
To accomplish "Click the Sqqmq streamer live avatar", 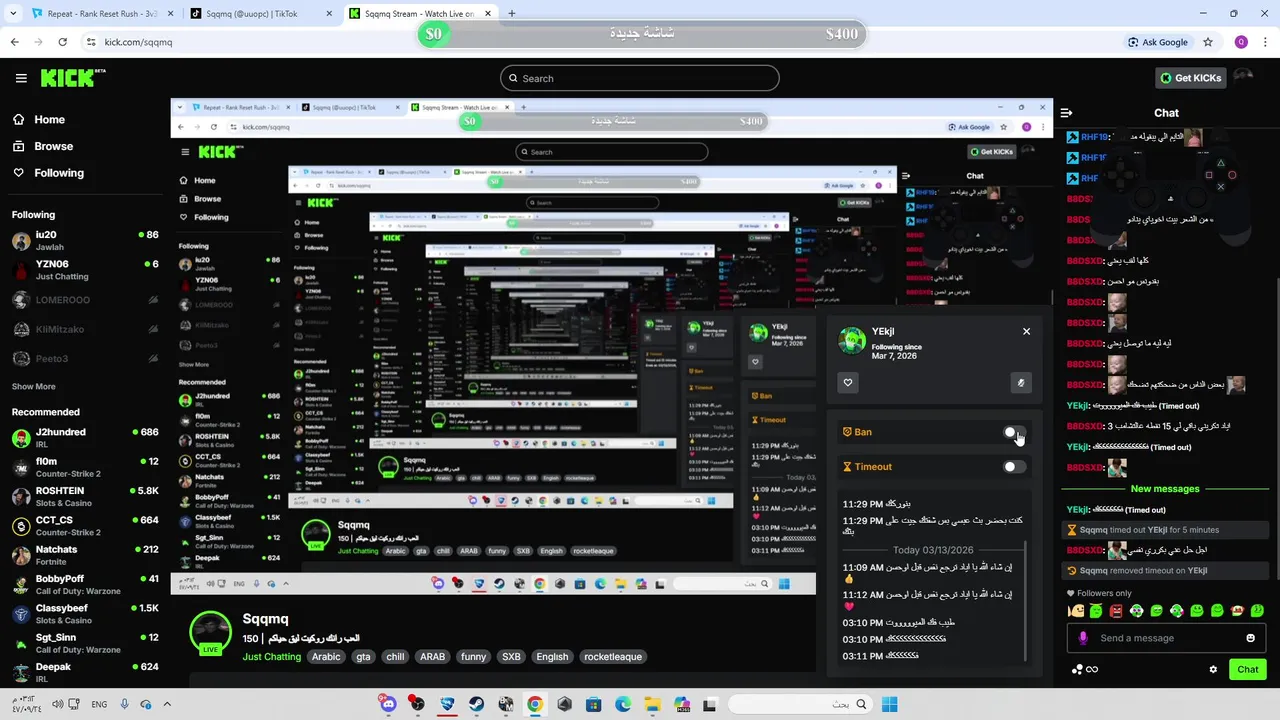I will [210, 634].
